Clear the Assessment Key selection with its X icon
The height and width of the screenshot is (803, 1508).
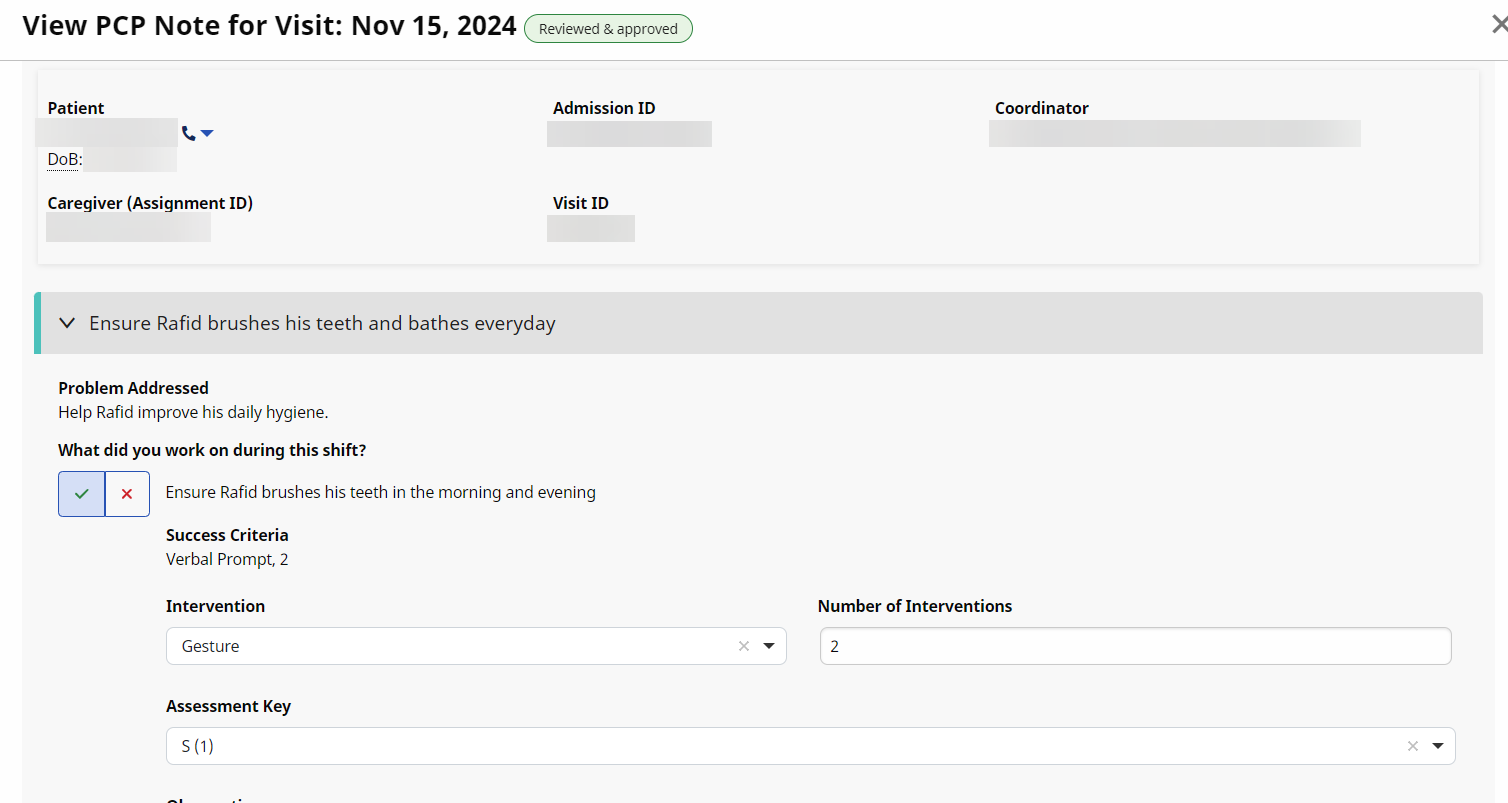coord(1412,746)
